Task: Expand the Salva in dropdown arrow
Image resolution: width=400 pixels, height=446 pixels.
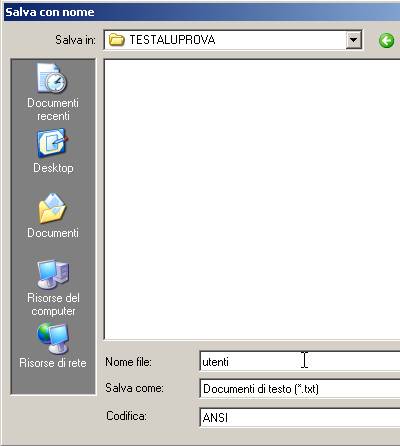Action: click(x=353, y=40)
